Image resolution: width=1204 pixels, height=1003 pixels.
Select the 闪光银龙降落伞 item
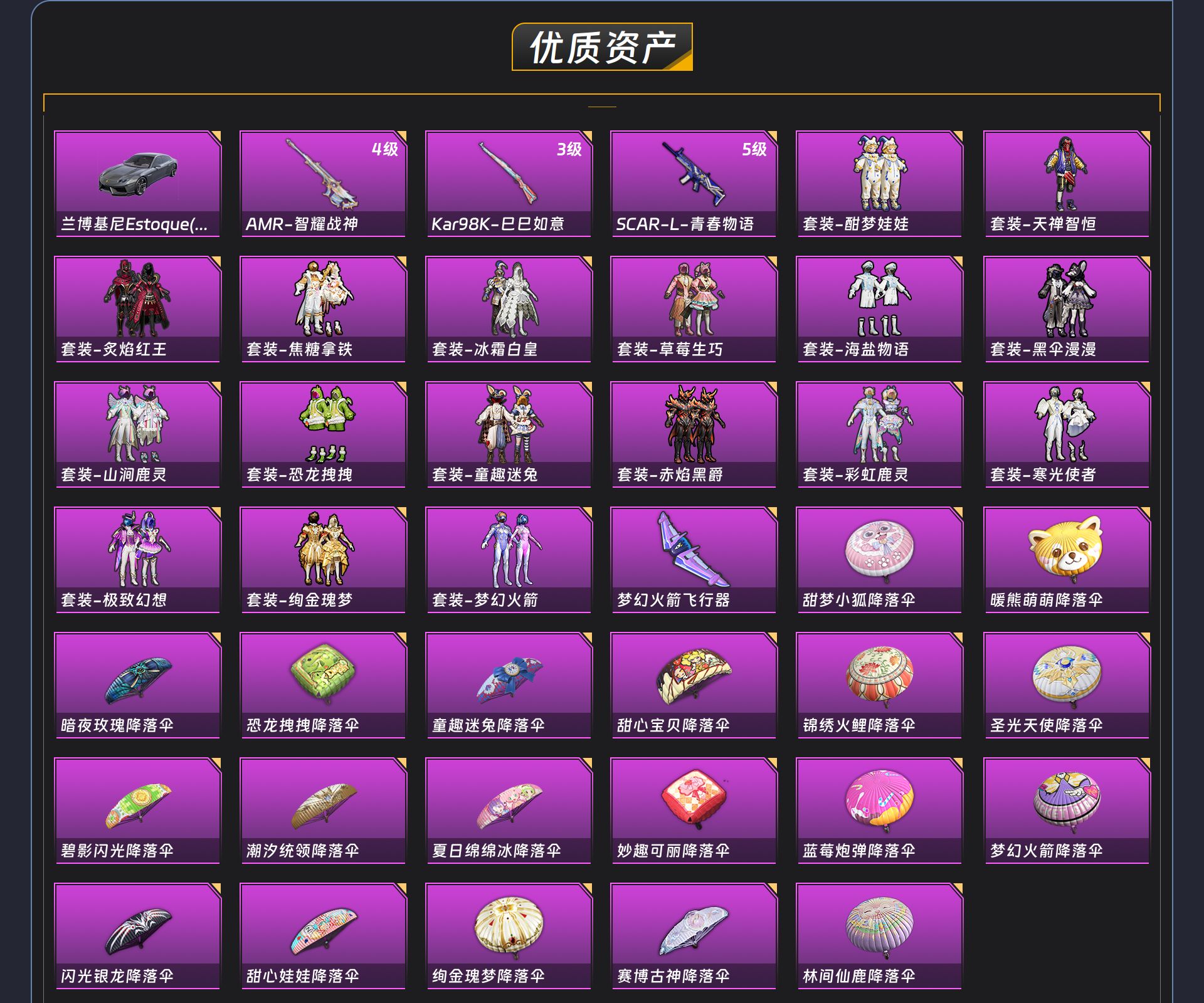pyautogui.click(x=138, y=936)
